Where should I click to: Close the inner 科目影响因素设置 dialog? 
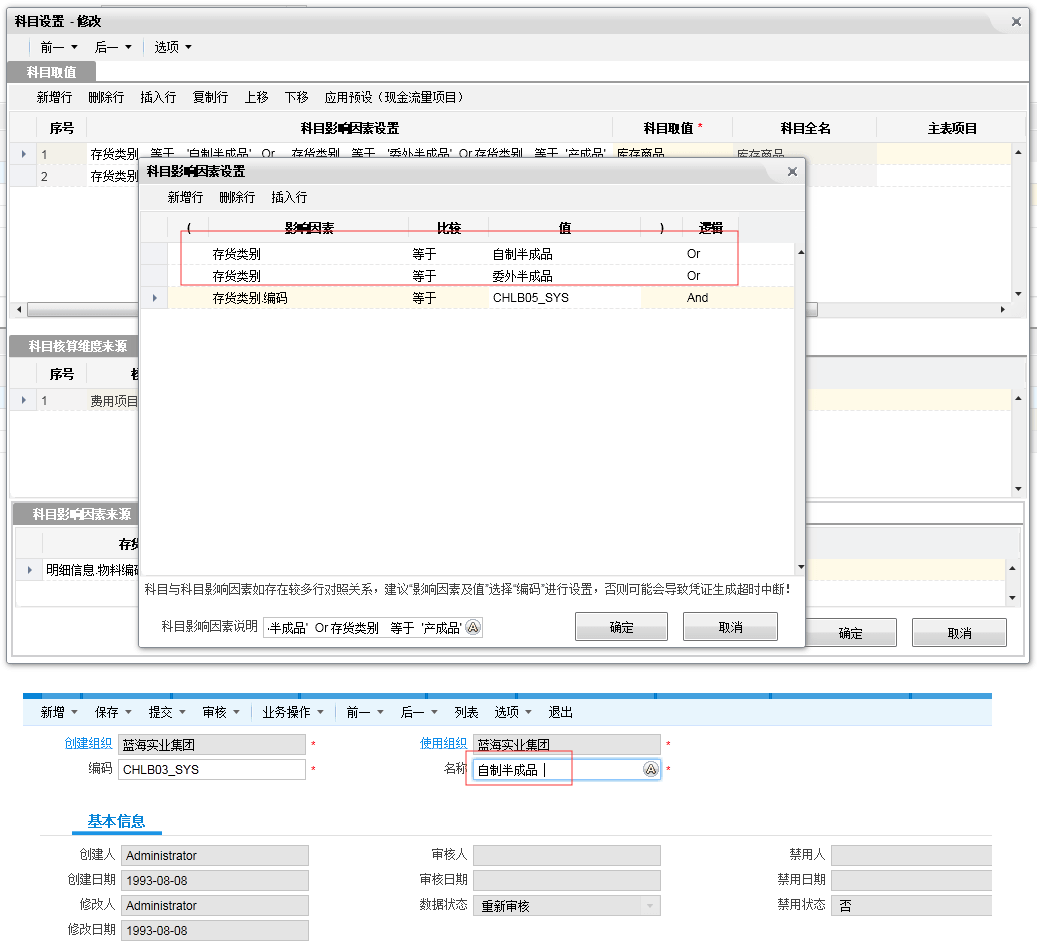click(792, 171)
